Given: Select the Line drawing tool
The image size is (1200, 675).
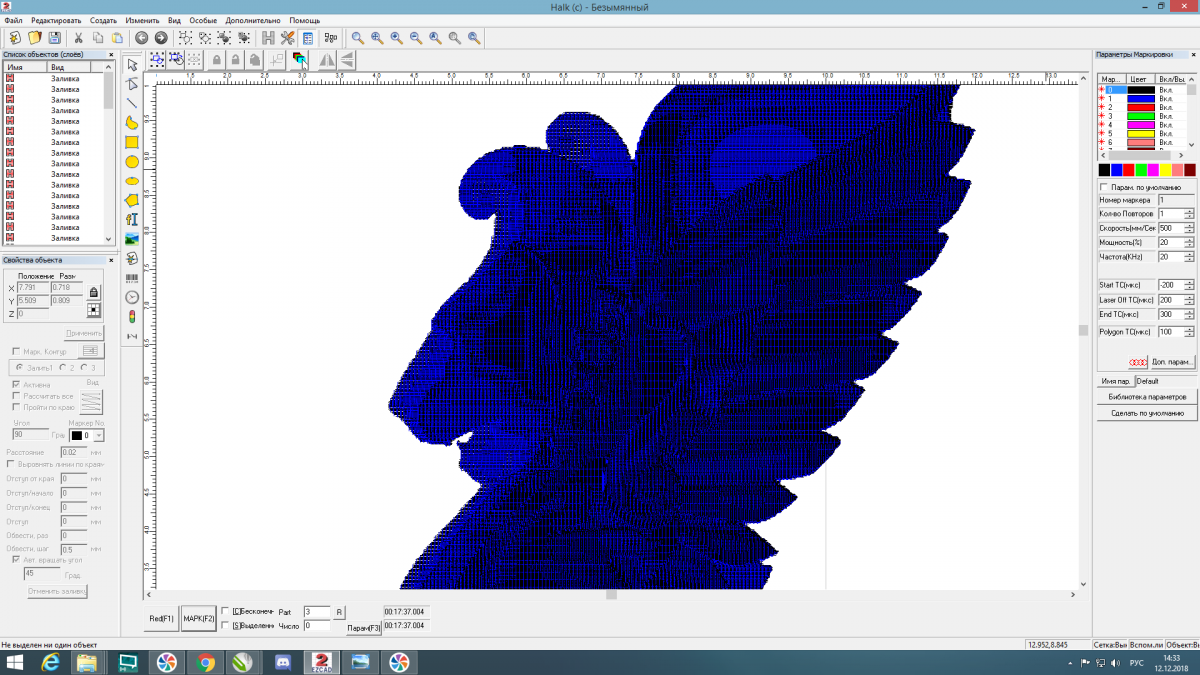Looking at the screenshot, I should click(x=132, y=103).
